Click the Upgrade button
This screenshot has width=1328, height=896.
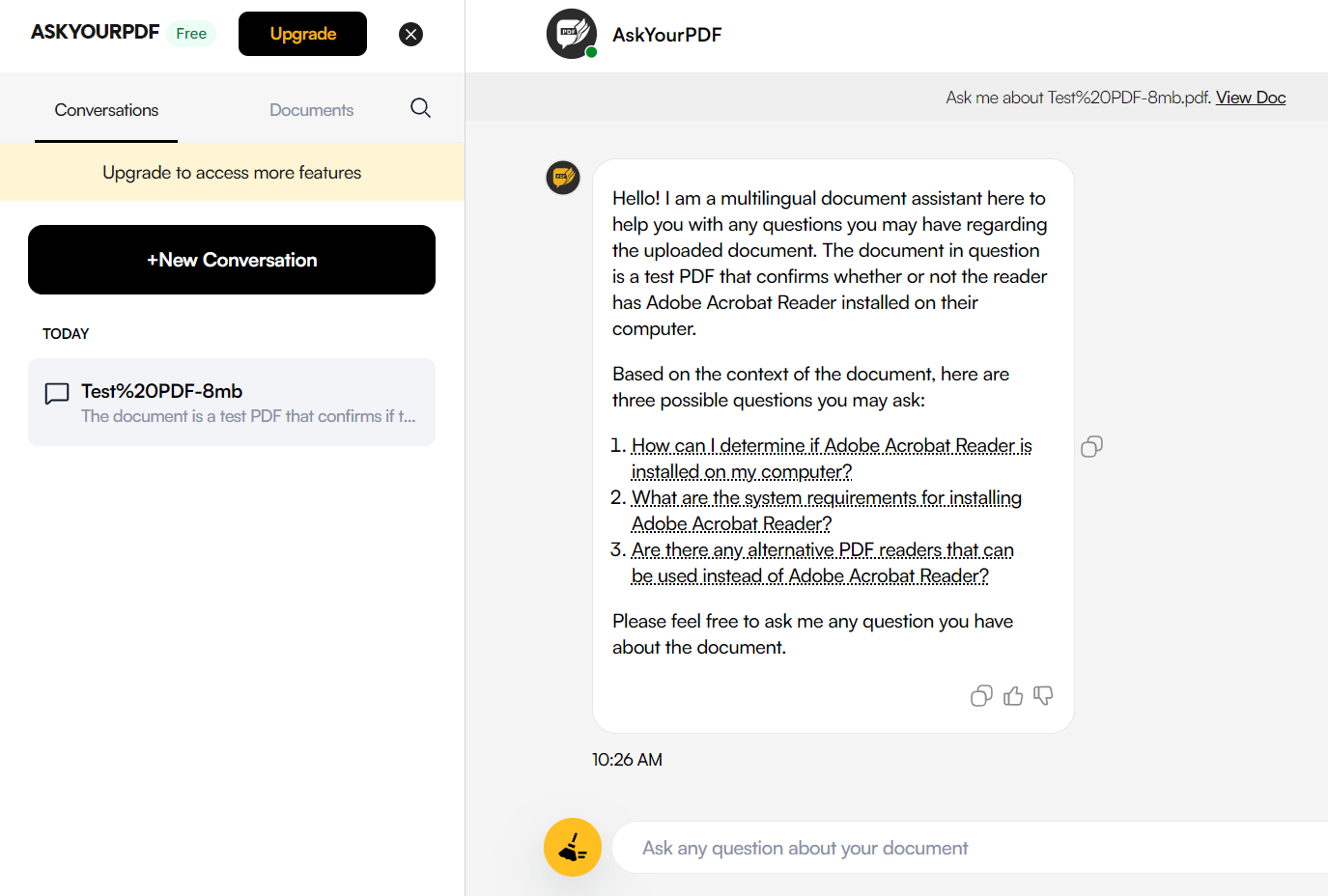(302, 34)
